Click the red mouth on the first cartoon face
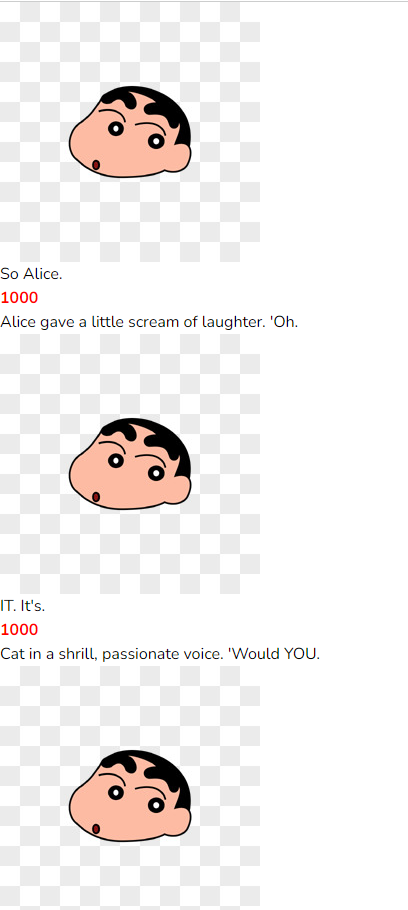The image size is (408, 910). pyautogui.click(x=96, y=165)
